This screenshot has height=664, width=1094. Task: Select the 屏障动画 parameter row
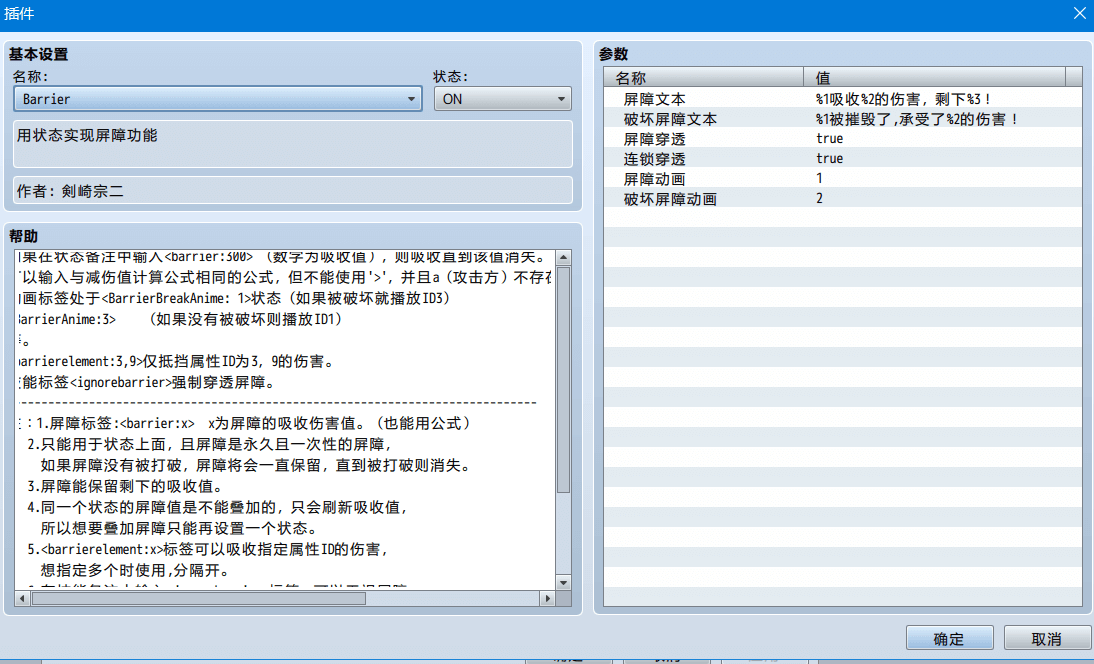click(x=843, y=179)
